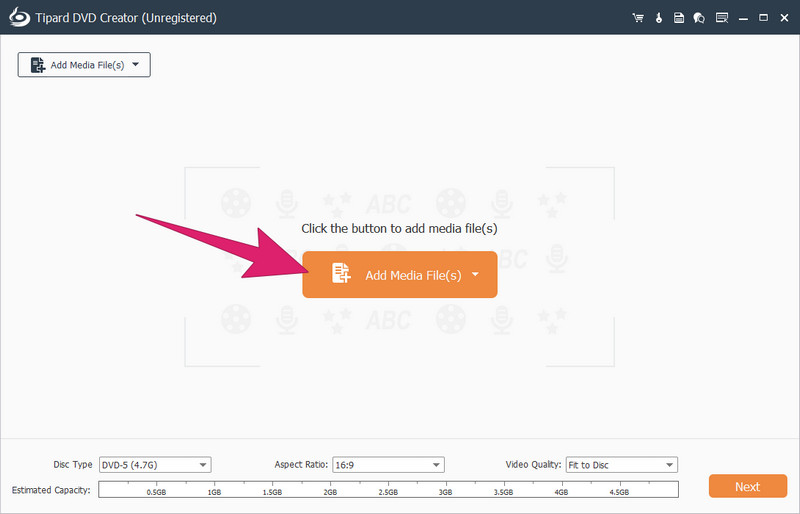Click the Estimated Capacity bar
This screenshot has width=800, height=514.
click(x=388, y=489)
